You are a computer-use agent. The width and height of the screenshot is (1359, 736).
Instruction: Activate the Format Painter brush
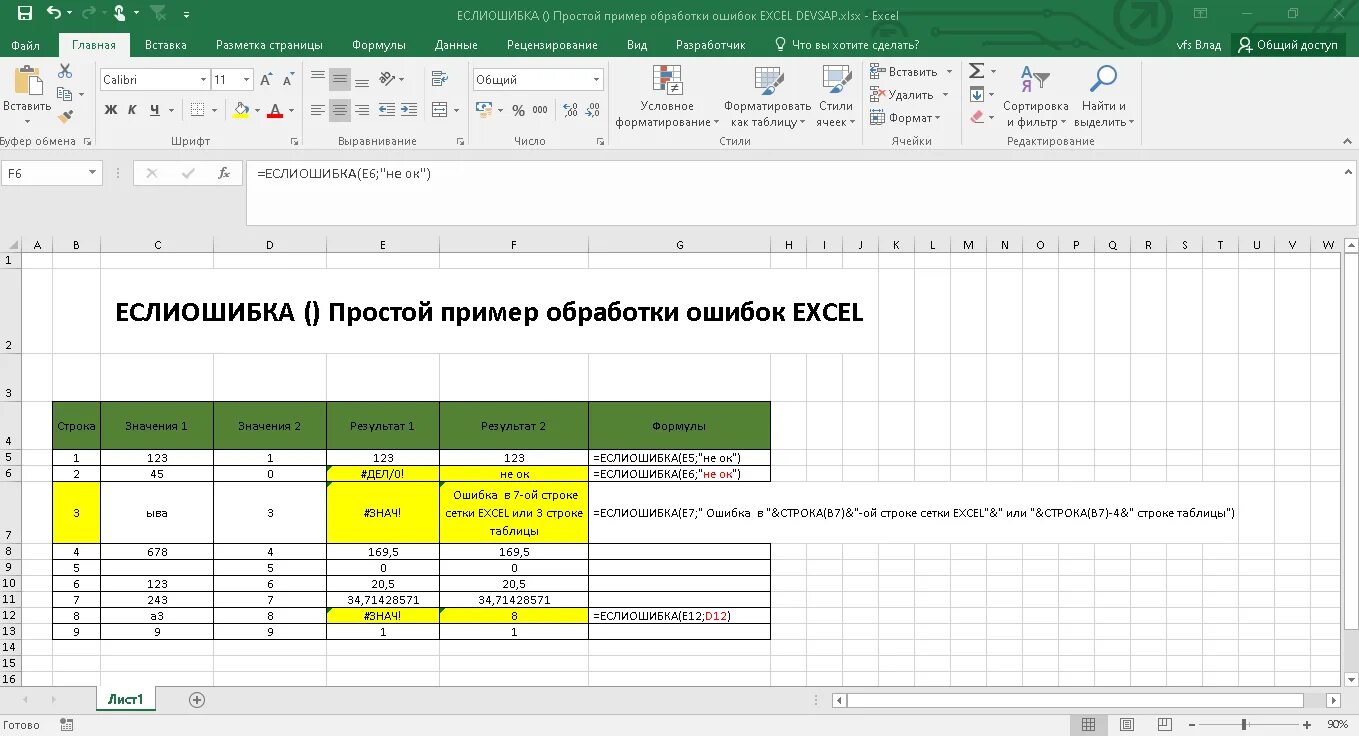click(65, 116)
